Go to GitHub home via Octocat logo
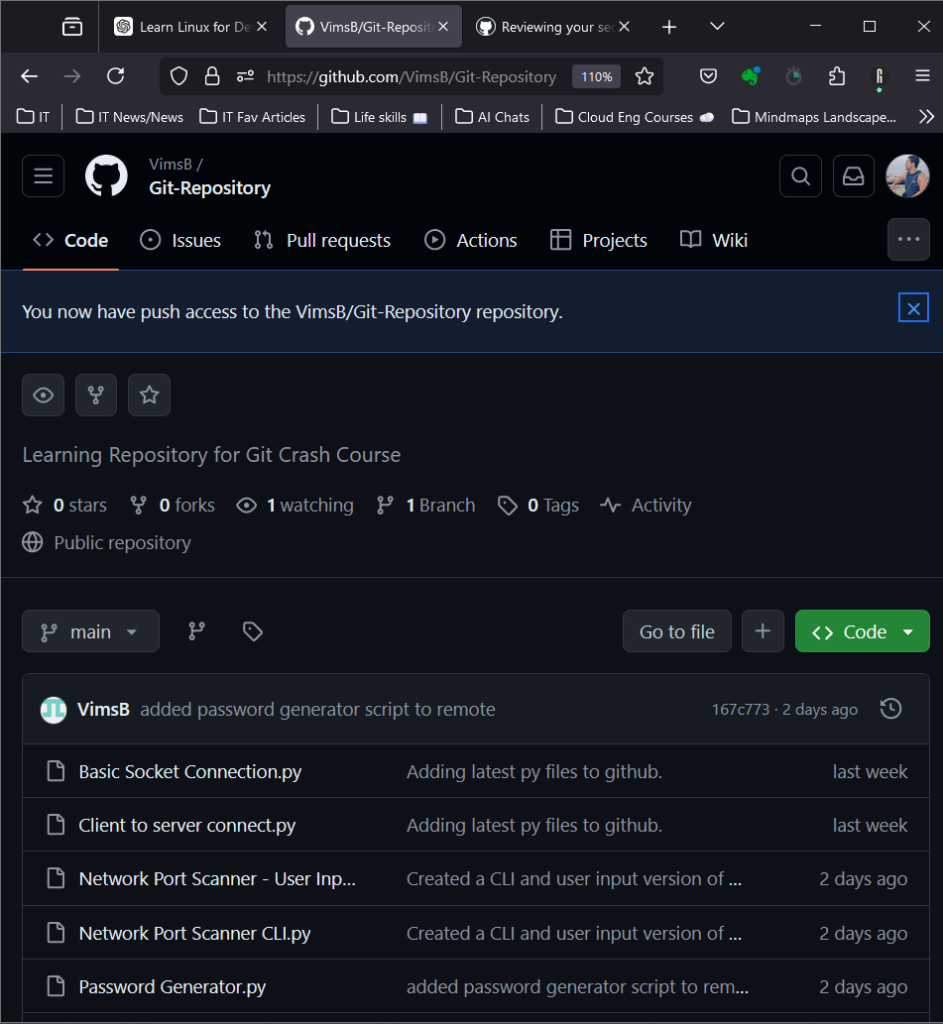Image resolution: width=943 pixels, height=1024 pixels. pyautogui.click(x=106, y=176)
